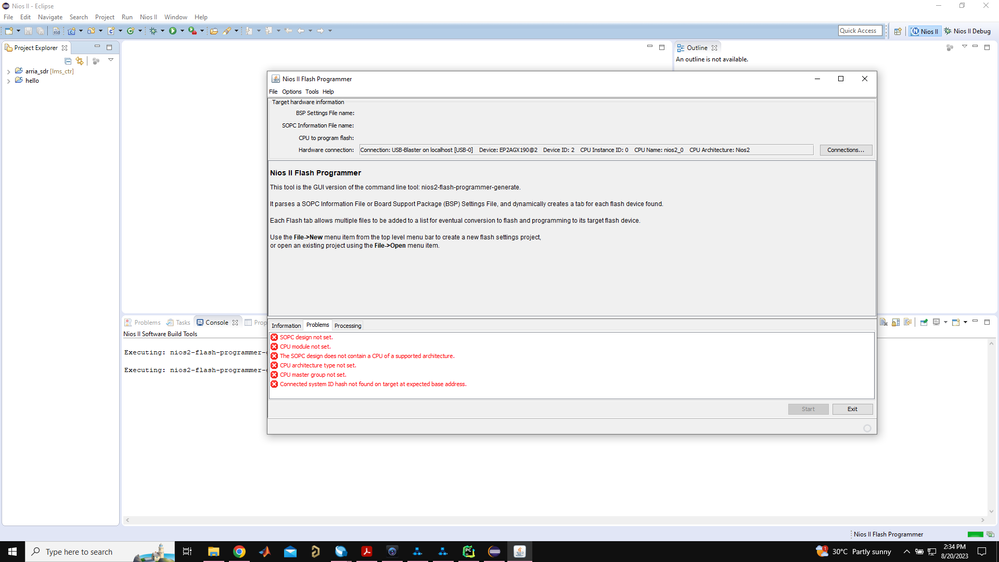Click the Build (010) icon in toolbar

pyautogui.click(x=56, y=31)
